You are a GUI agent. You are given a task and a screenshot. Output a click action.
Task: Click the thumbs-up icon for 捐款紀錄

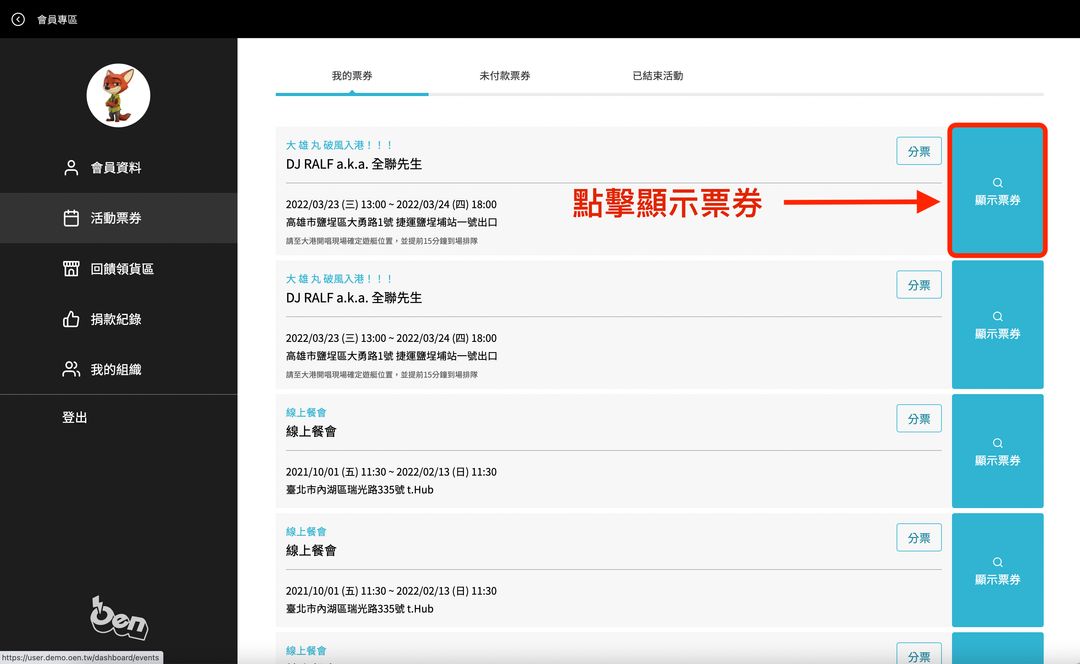[x=71, y=319]
